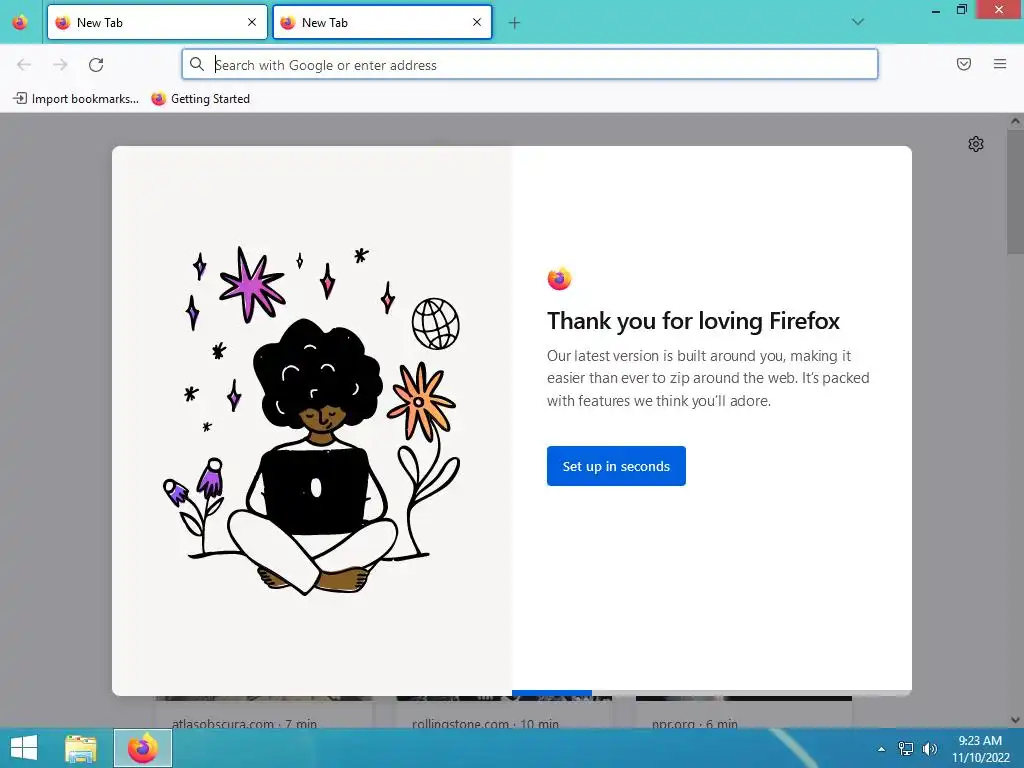Screen dimensions: 1024x768
Task: Click Import bookmarks in the bookmarks toolbar
Action: click(x=76, y=99)
